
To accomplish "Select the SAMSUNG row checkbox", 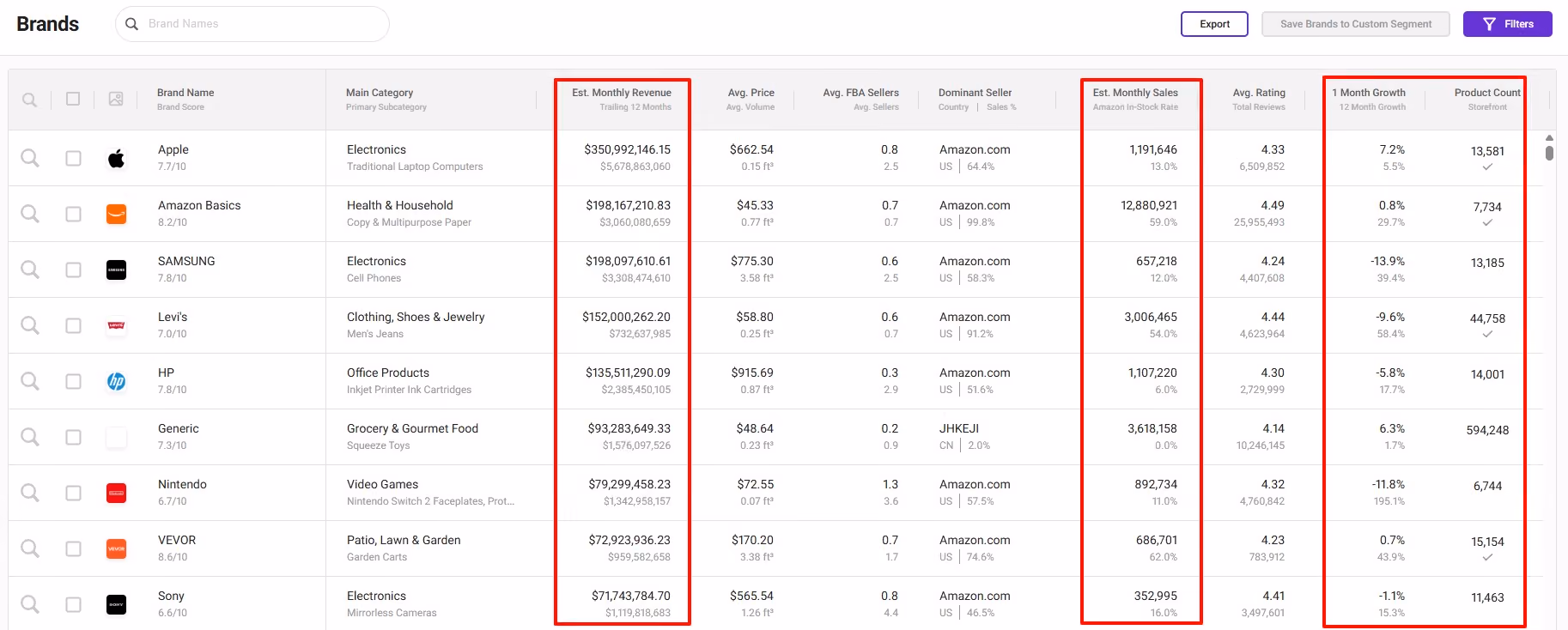I will pyautogui.click(x=74, y=270).
